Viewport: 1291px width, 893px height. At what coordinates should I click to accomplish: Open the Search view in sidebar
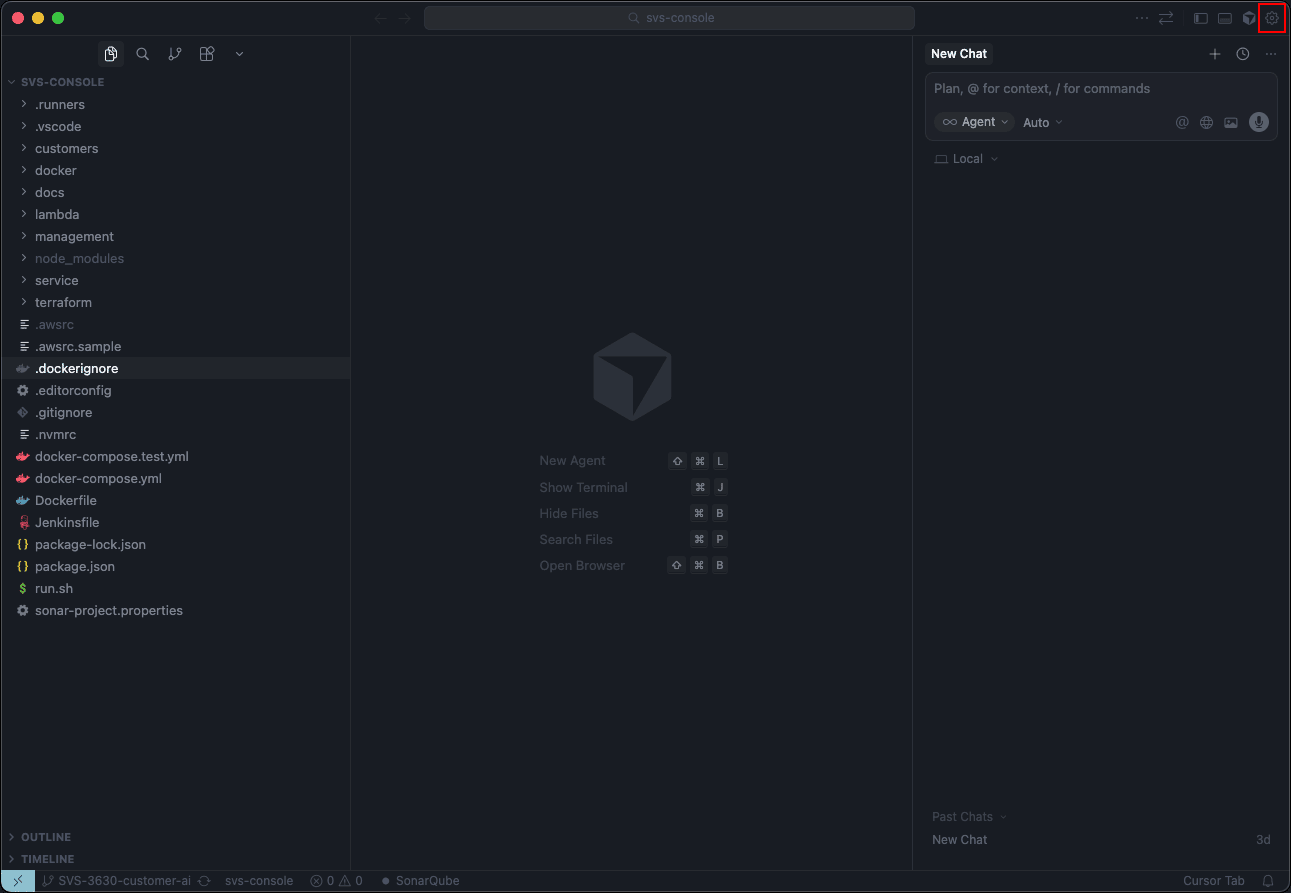tap(143, 54)
